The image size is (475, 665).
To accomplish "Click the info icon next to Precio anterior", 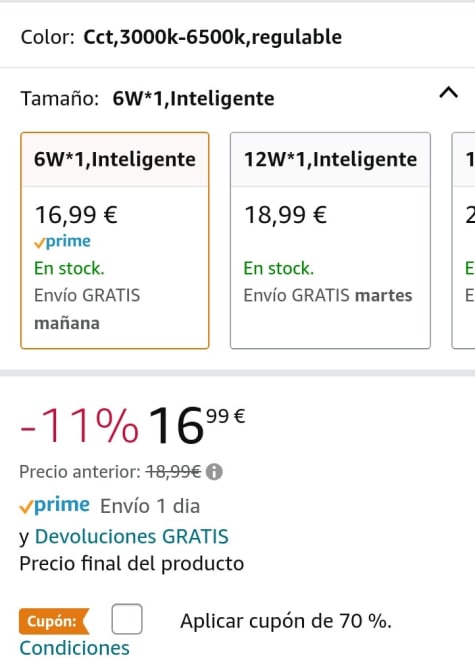I will coord(214,472).
